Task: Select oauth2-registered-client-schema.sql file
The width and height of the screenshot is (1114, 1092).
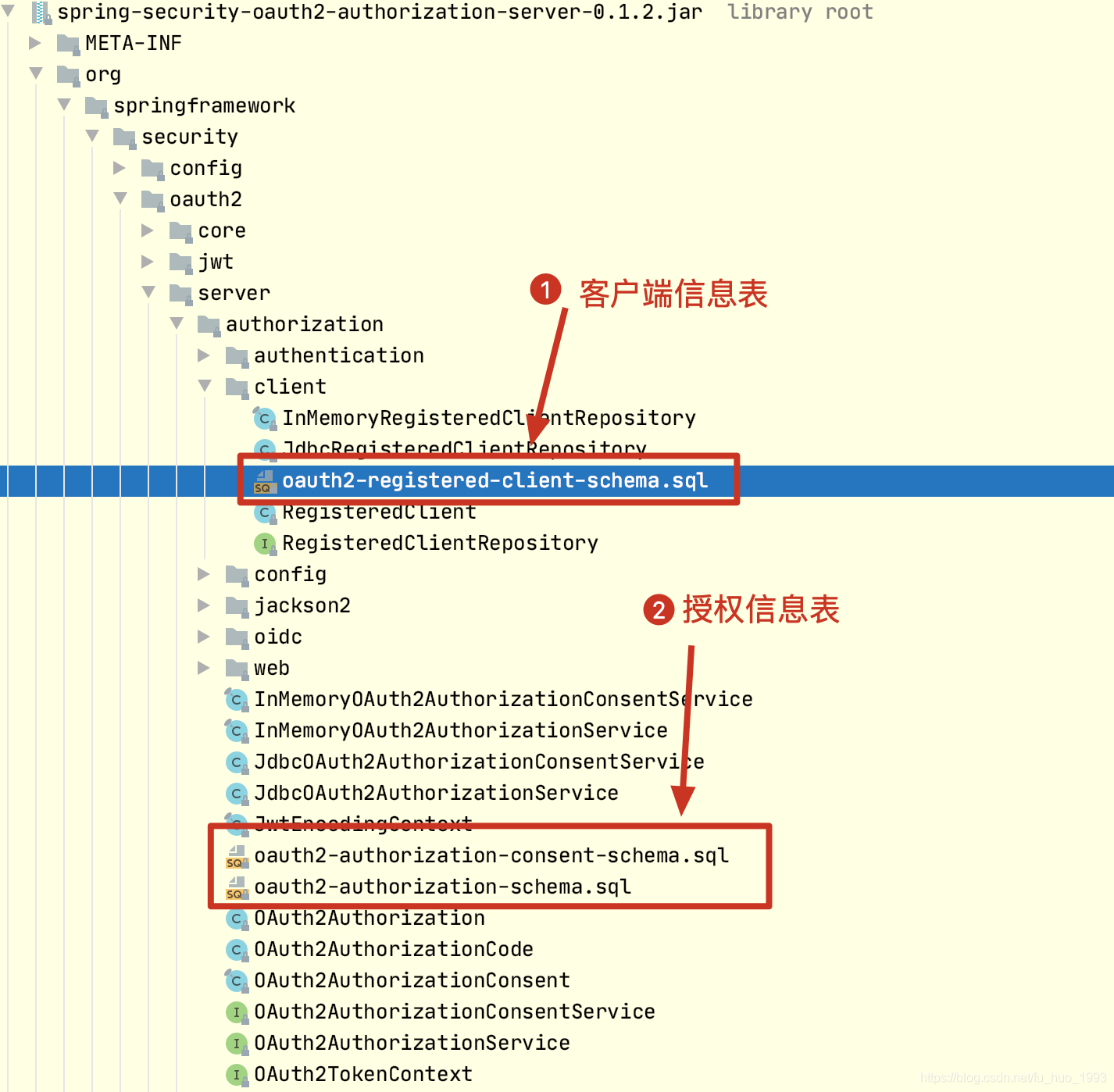Action: pos(495,480)
